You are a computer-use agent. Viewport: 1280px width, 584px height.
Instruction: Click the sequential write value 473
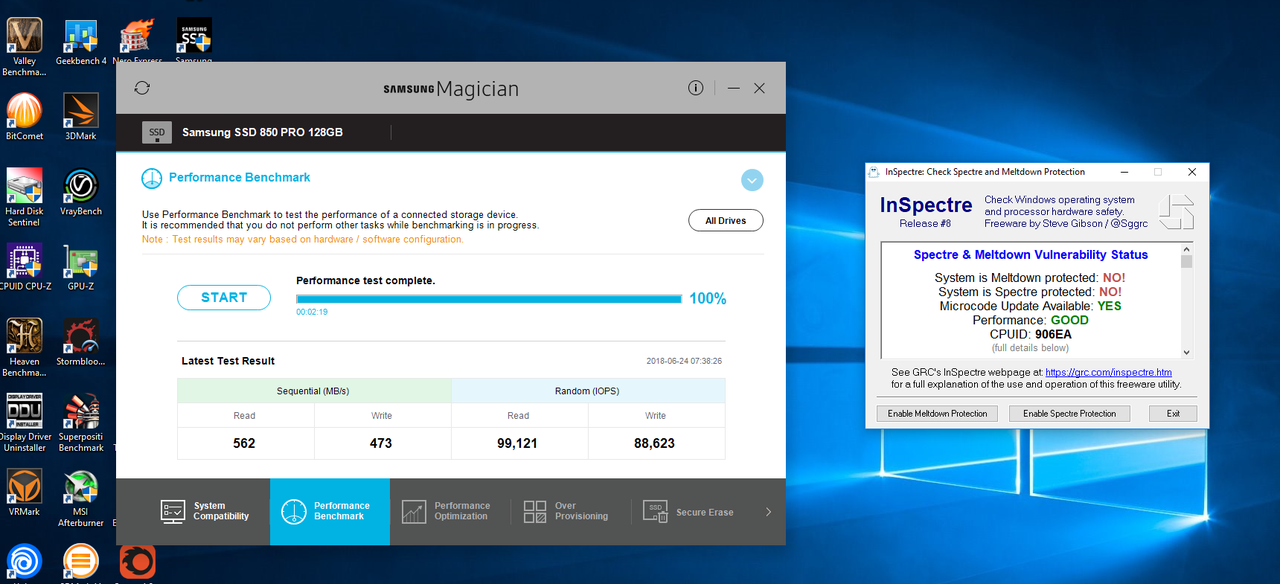click(x=381, y=443)
